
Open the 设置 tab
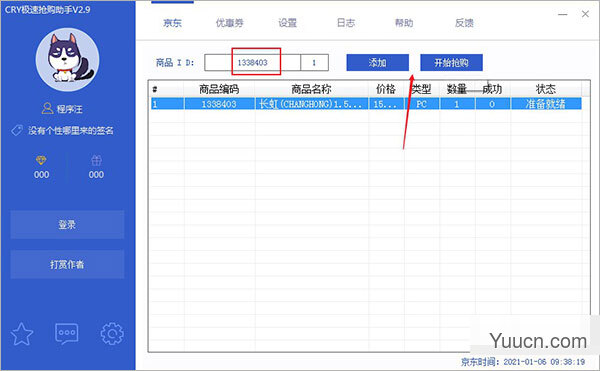point(287,23)
